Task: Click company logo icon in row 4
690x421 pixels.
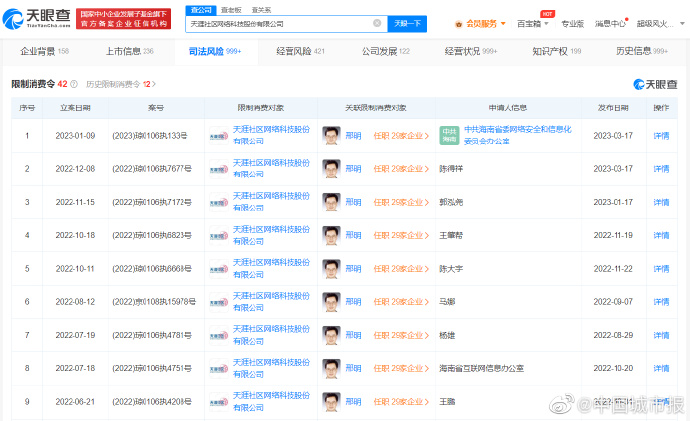Action: click(x=219, y=236)
